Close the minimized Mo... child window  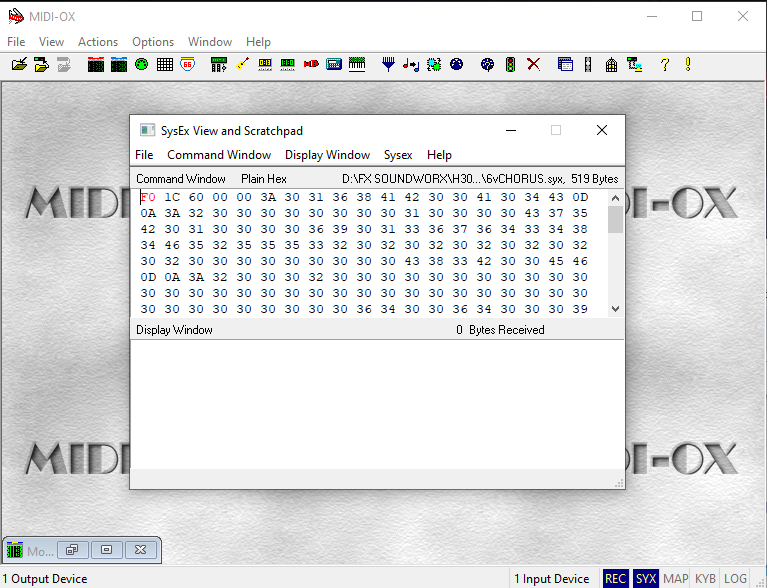[x=140, y=550]
